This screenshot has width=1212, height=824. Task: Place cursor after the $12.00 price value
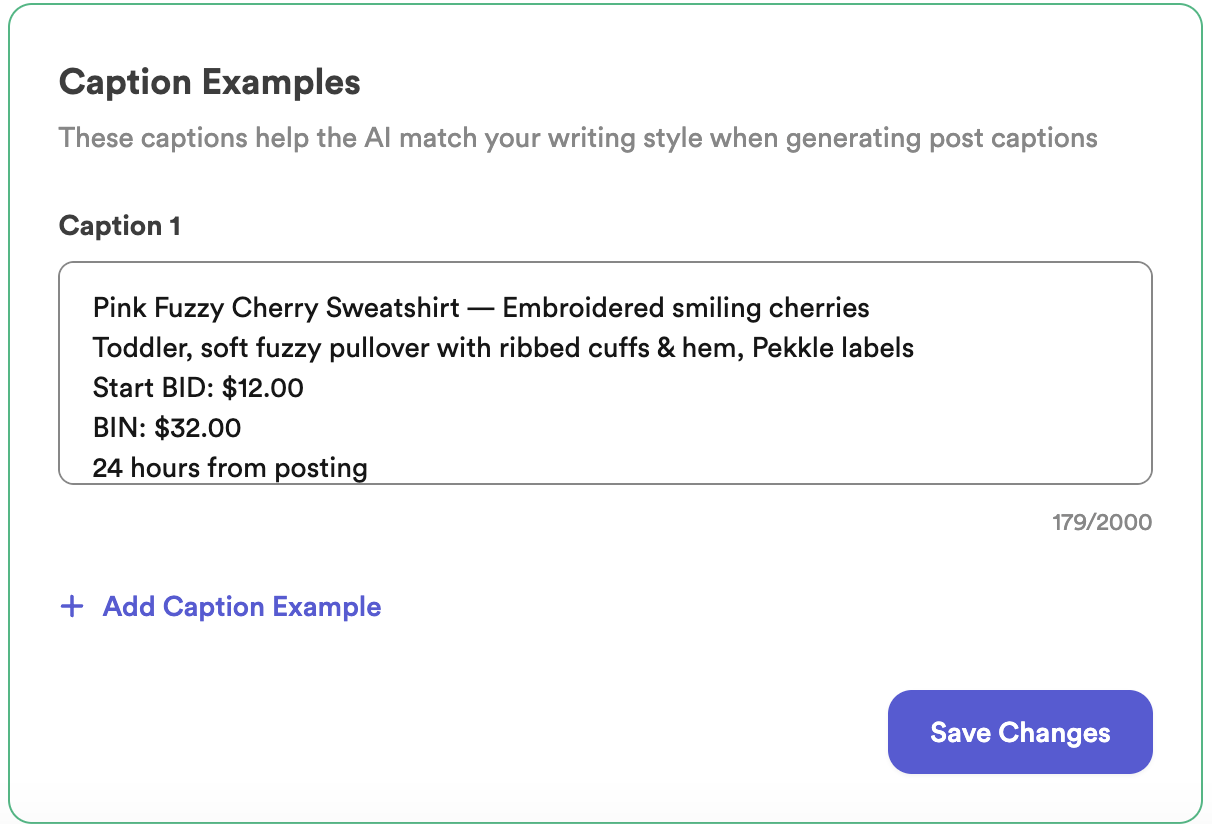tap(302, 388)
